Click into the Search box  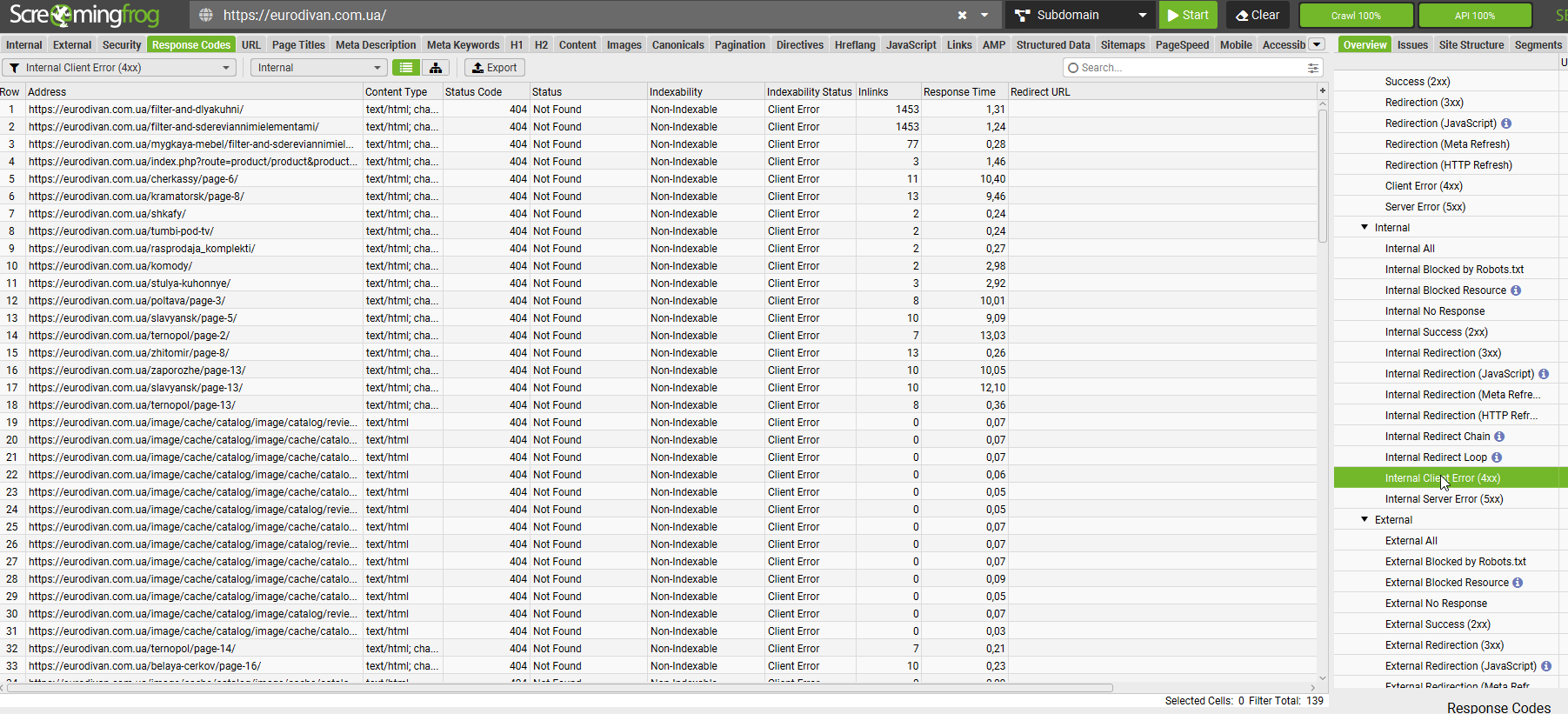tap(1191, 68)
